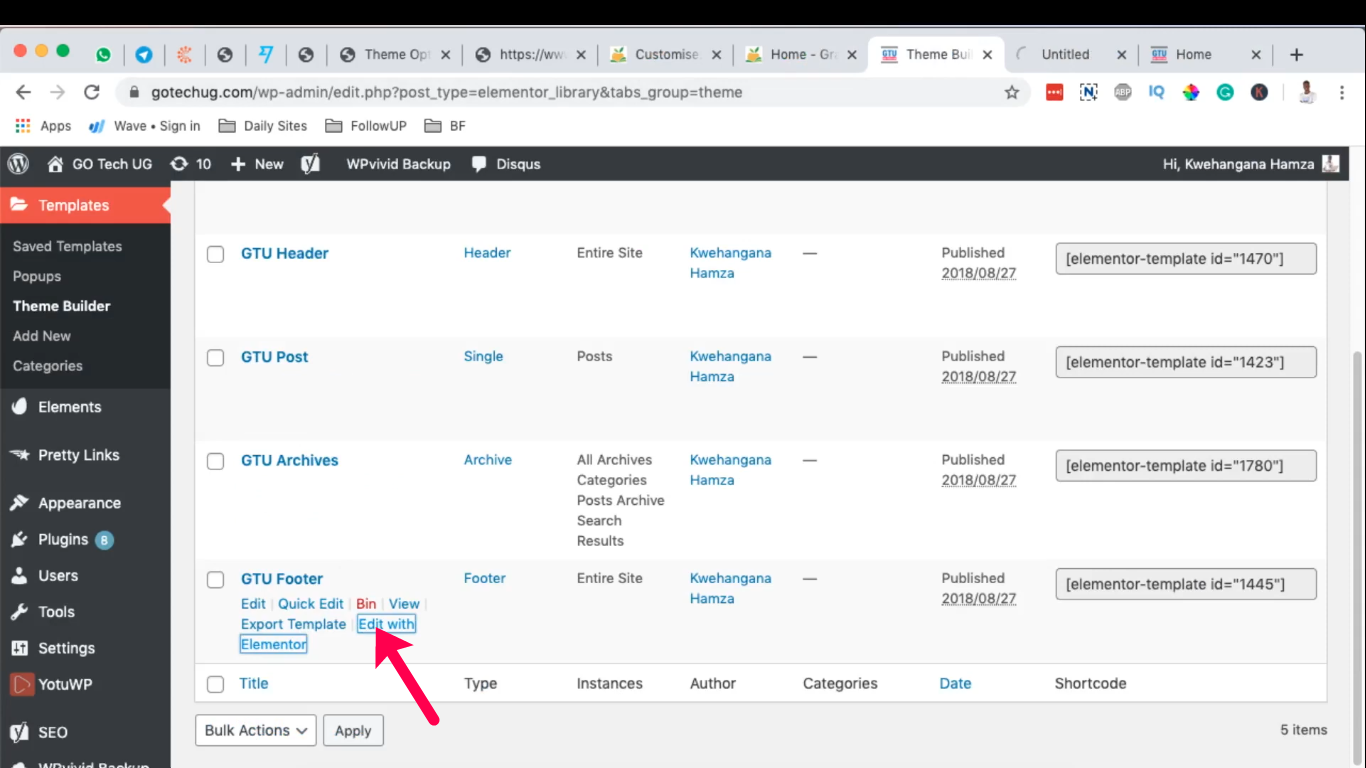Open Saved Templates submenu item
Image resolution: width=1366 pixels, height=768 pixels.
67,246
